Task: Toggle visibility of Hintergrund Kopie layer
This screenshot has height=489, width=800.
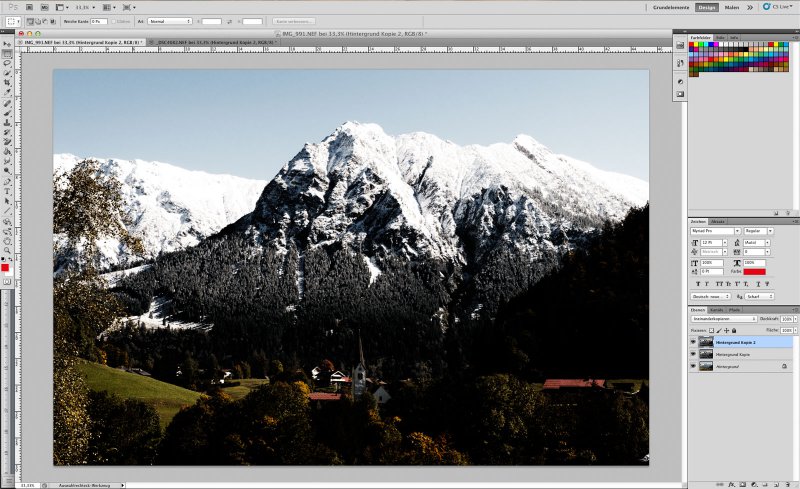Action: click(x=692, y=354)
